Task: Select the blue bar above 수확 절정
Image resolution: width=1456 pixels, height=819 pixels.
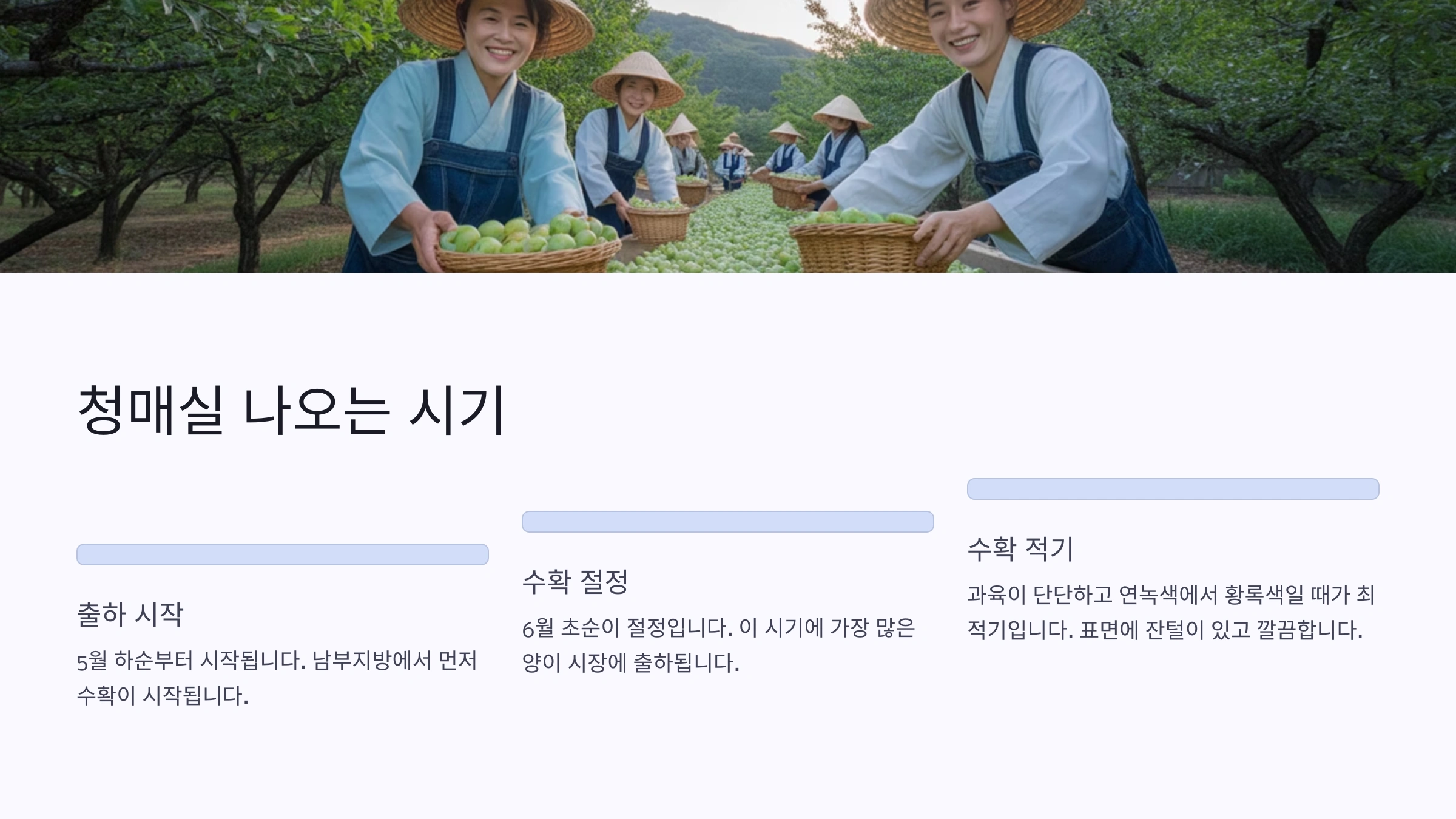Action: tap(727, 522)
